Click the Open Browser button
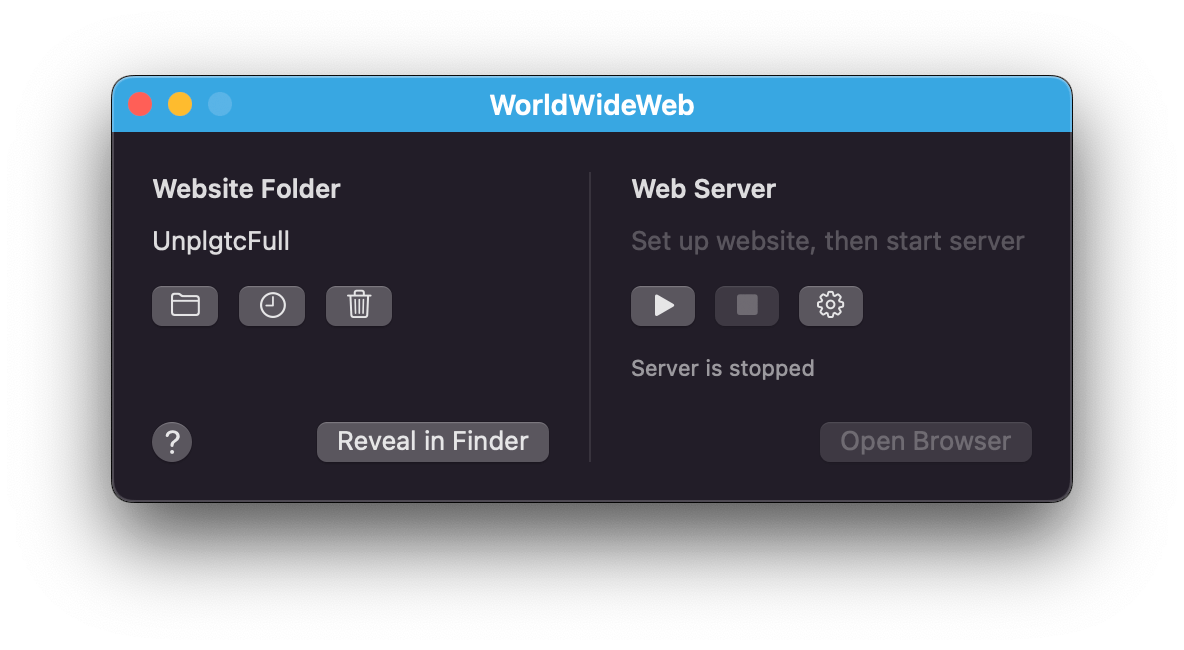This screenshot has width=1184, height=650. pyautogui.click(x=926, y=442)
